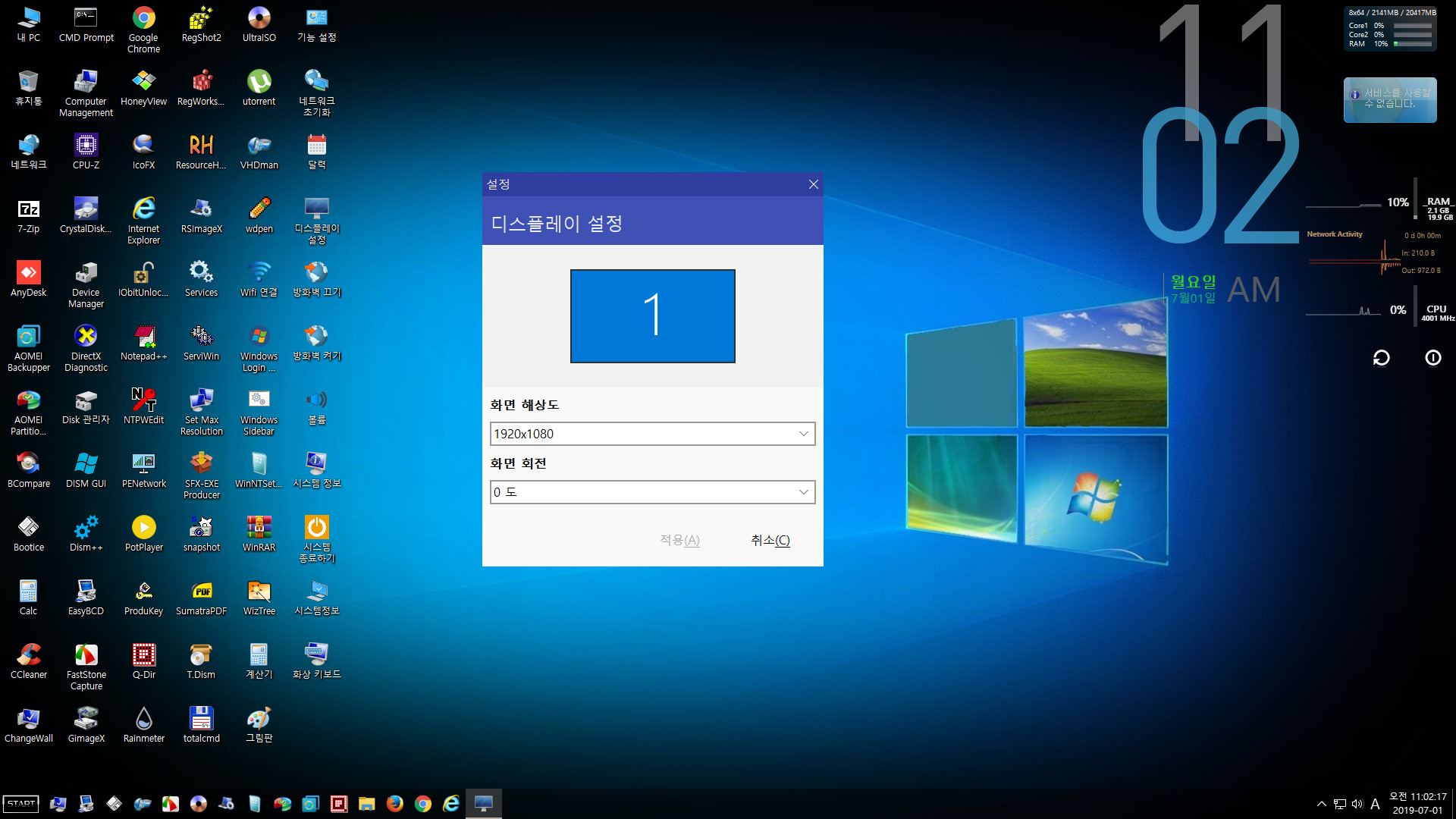
Task: Click the power icon in Rainmeter widget
Action: pyautogui.click(x=1433, y=358)
